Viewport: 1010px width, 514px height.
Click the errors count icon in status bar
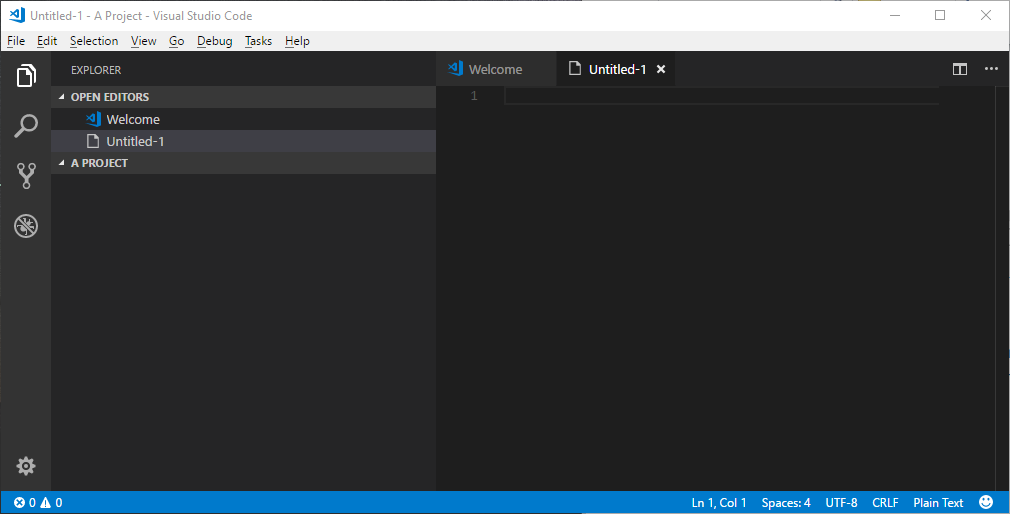[20, 502]
